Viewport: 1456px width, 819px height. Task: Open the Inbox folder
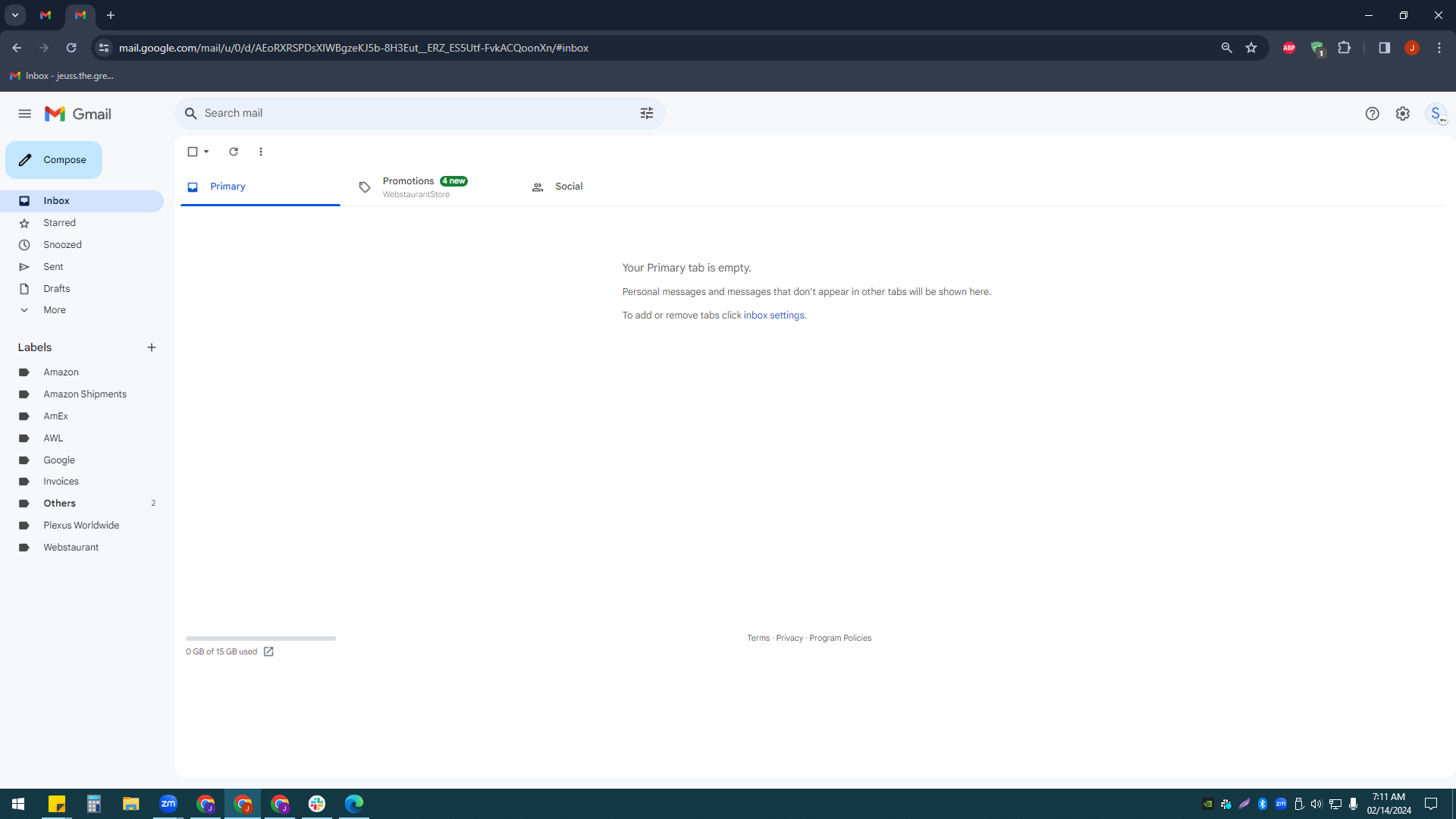click(x=82, y=201)
